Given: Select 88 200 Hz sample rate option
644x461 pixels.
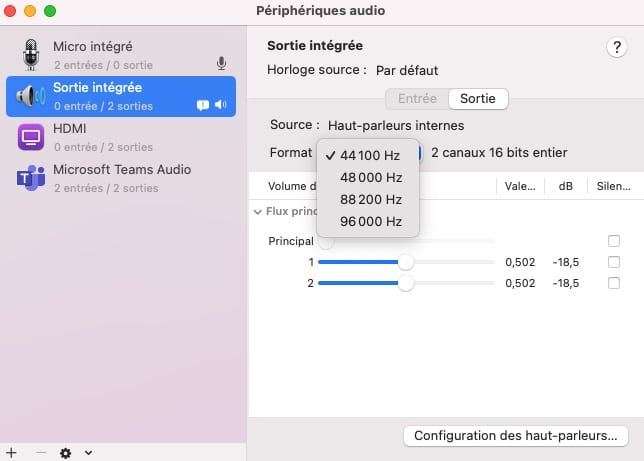Looking at the screenshot, I should pos(370,199).
